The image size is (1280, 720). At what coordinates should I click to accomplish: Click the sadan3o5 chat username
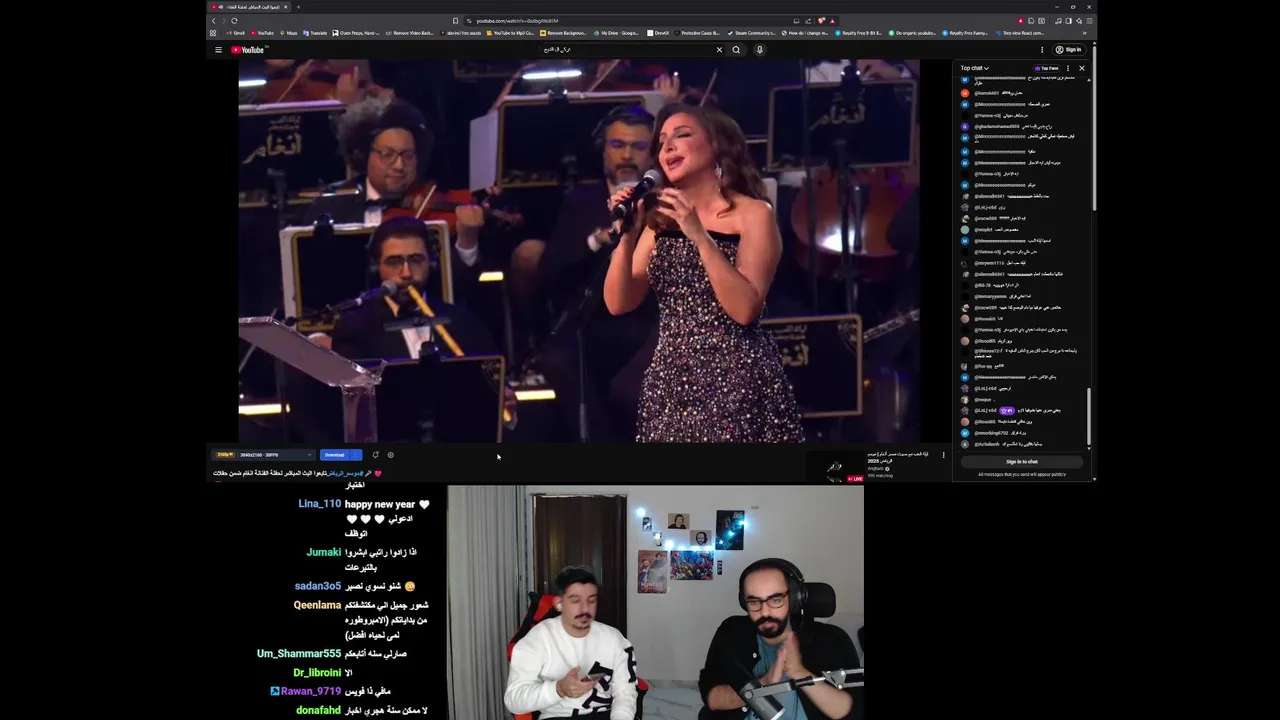pyautogui.click(x=318, y=586)
